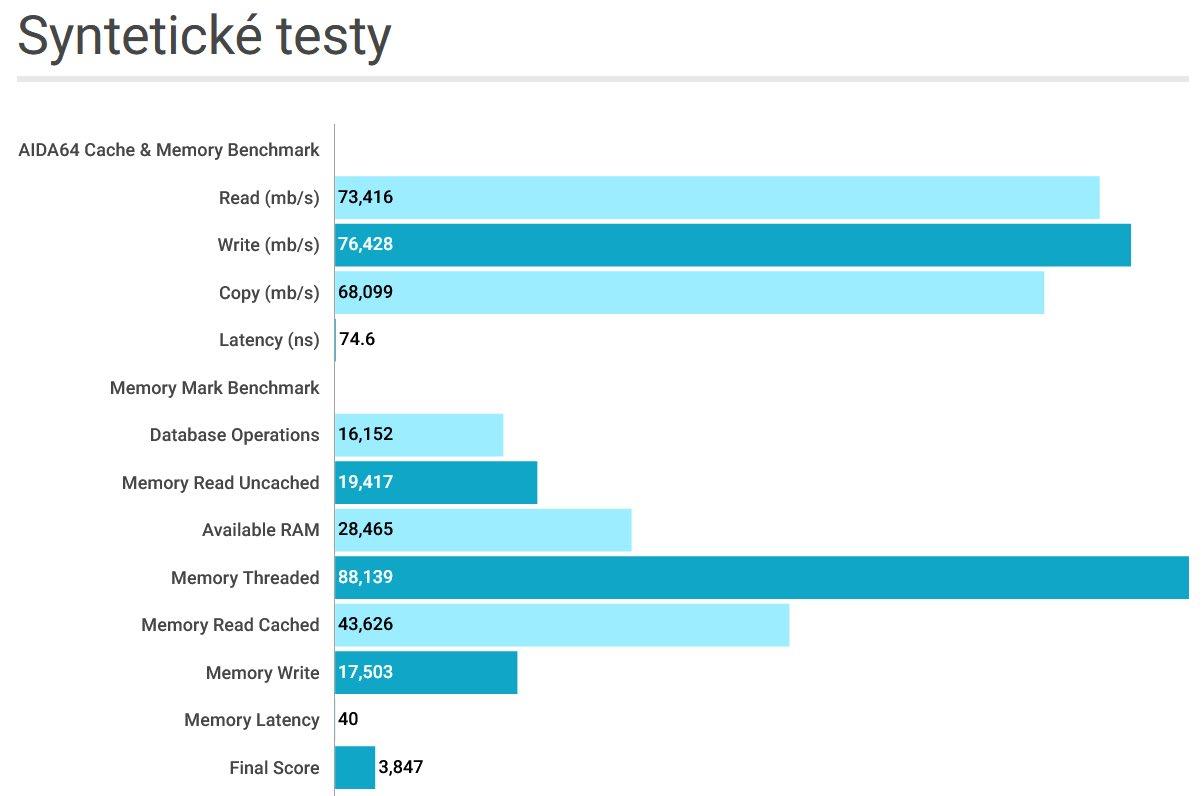Select the Memory Write bar
This screenshot has height=796, width=1204.
click(426, 673)
